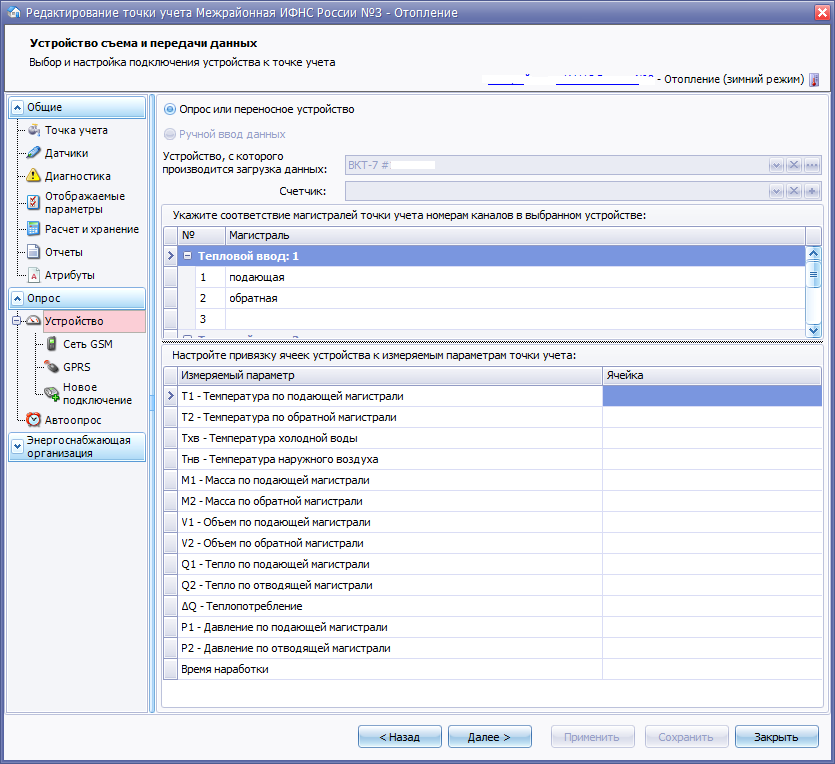835x764 pixels.
Task: Collapse the Тепловой ввод: 1 group
Action: click(187, 256)
